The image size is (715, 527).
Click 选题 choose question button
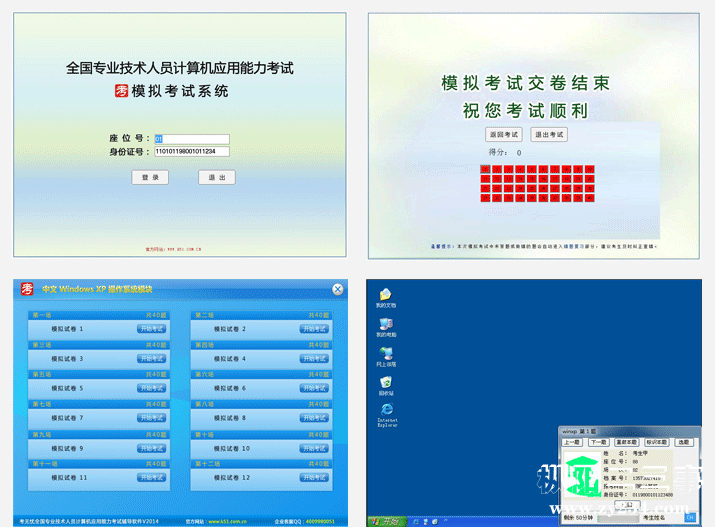point(684,442)
